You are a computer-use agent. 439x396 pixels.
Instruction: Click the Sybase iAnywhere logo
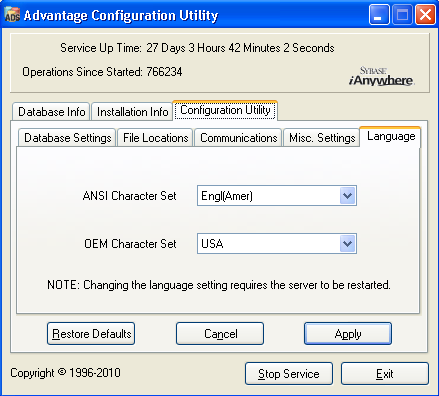point(382,76)
